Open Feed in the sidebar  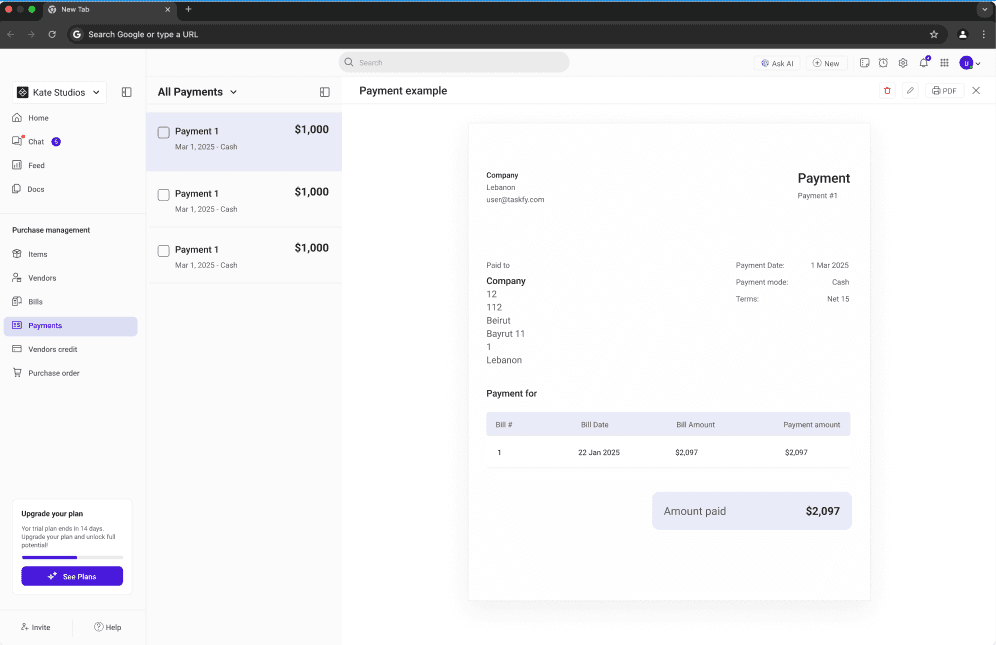[x=36, y=165]
